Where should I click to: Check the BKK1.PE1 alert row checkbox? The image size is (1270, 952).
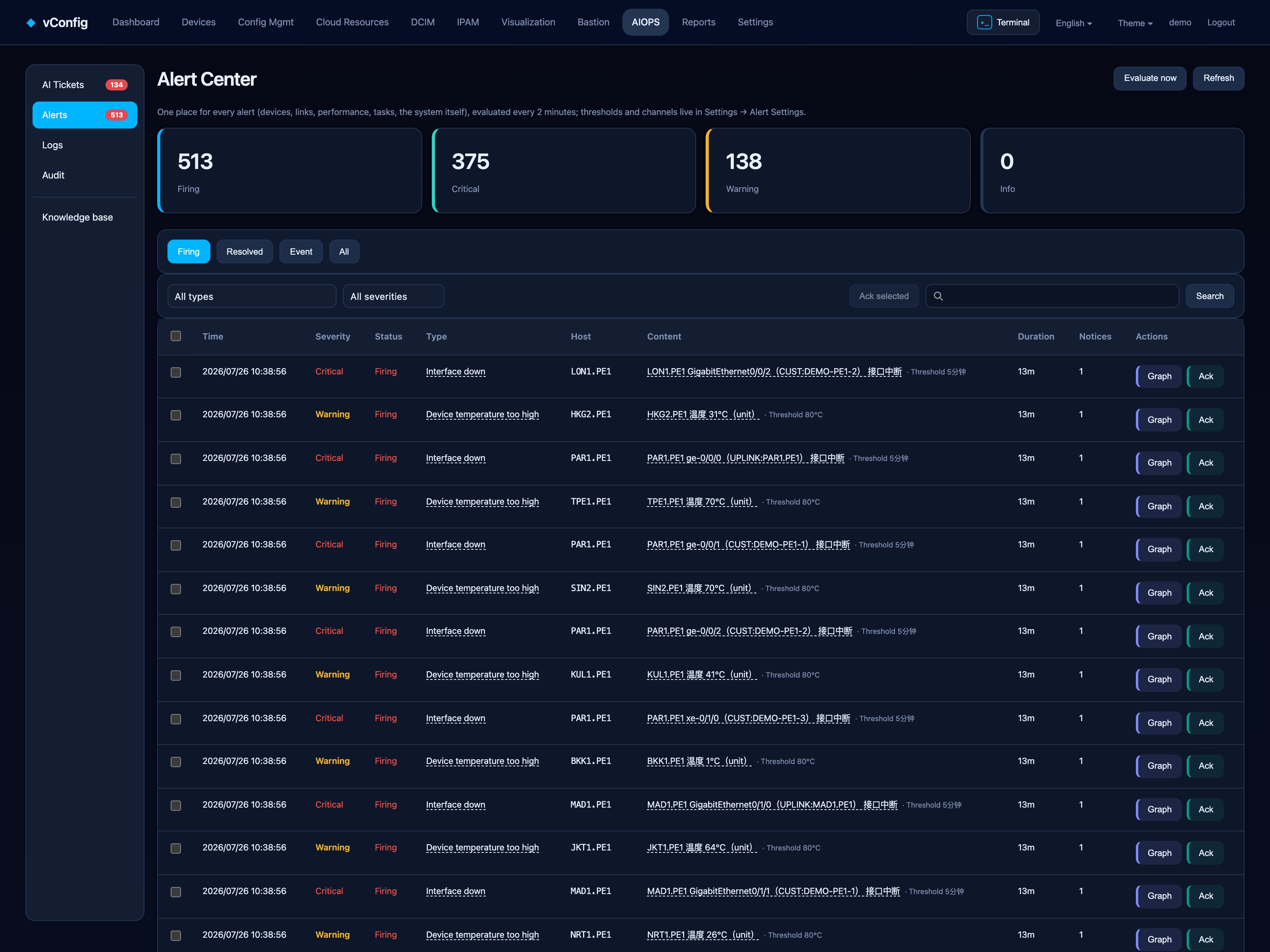(176, 762)
